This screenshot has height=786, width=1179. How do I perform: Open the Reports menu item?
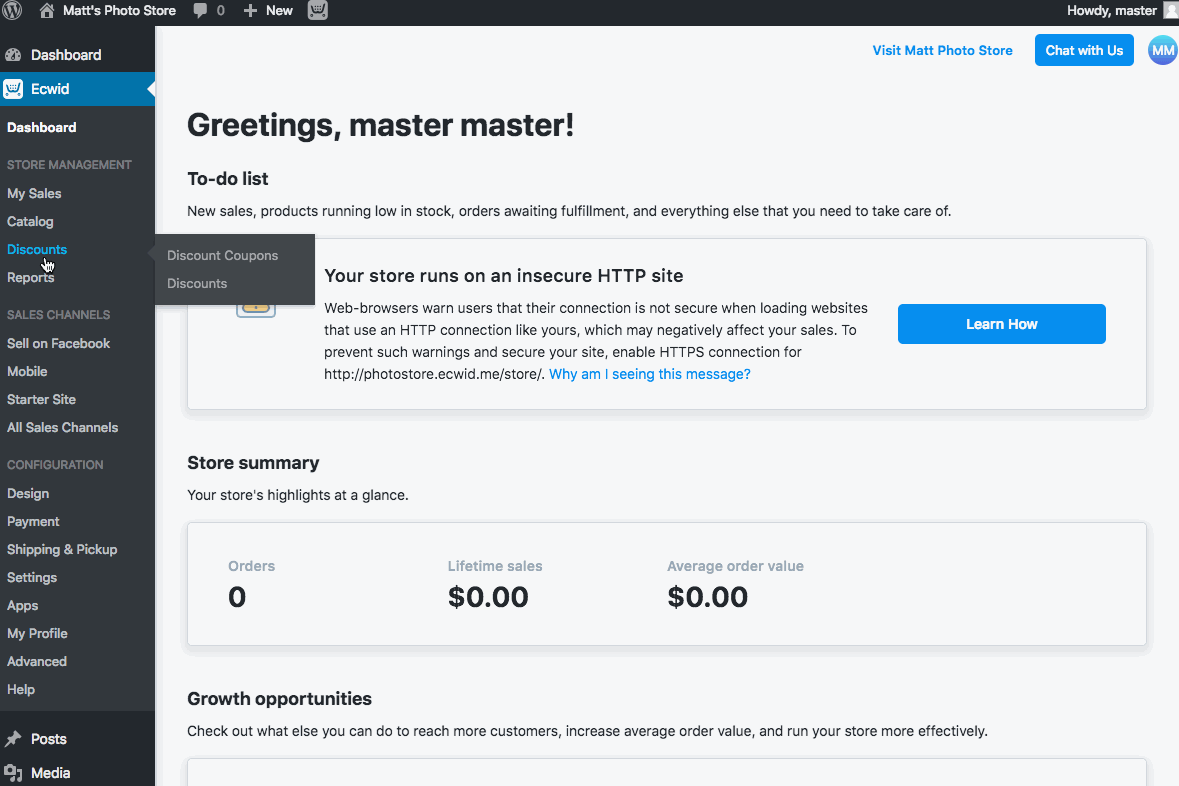(31, 278)
